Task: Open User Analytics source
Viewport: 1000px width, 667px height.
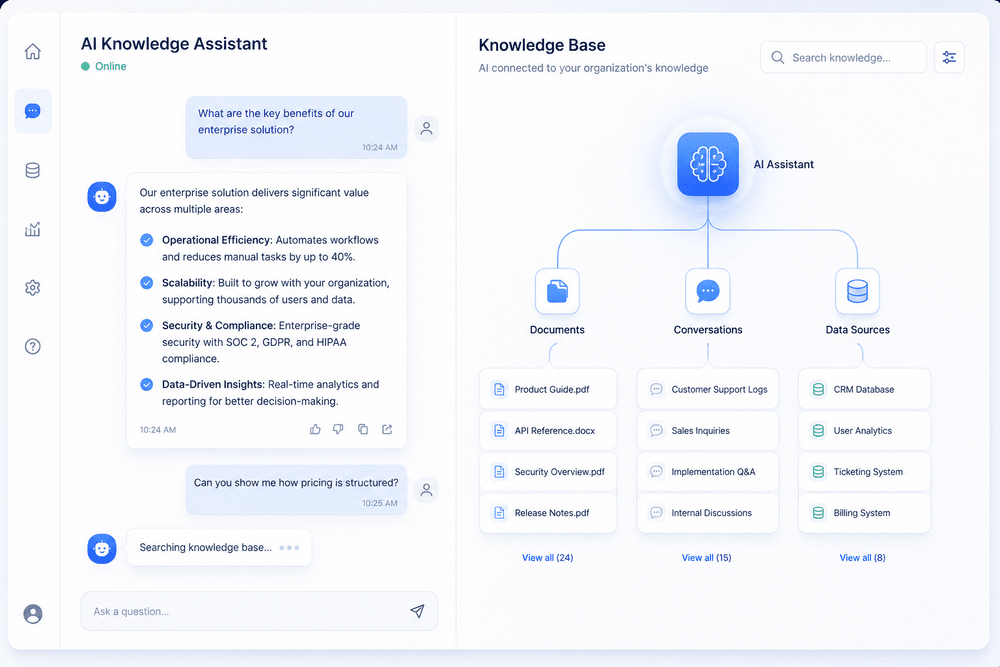Action: click(865, 430)
